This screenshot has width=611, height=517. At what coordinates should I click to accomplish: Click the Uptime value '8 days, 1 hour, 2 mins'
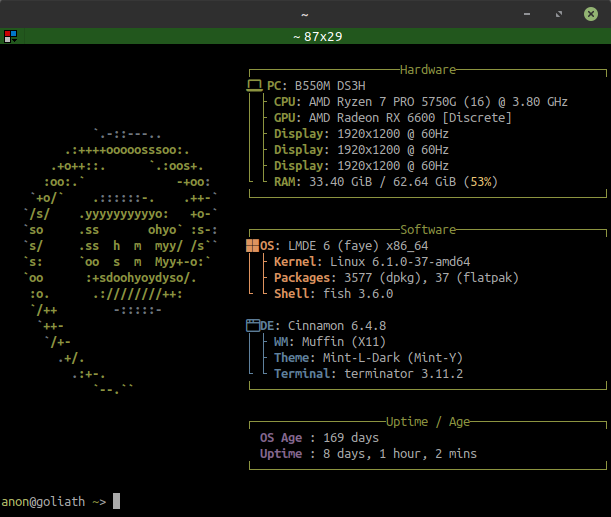click(x=400, y=453)
